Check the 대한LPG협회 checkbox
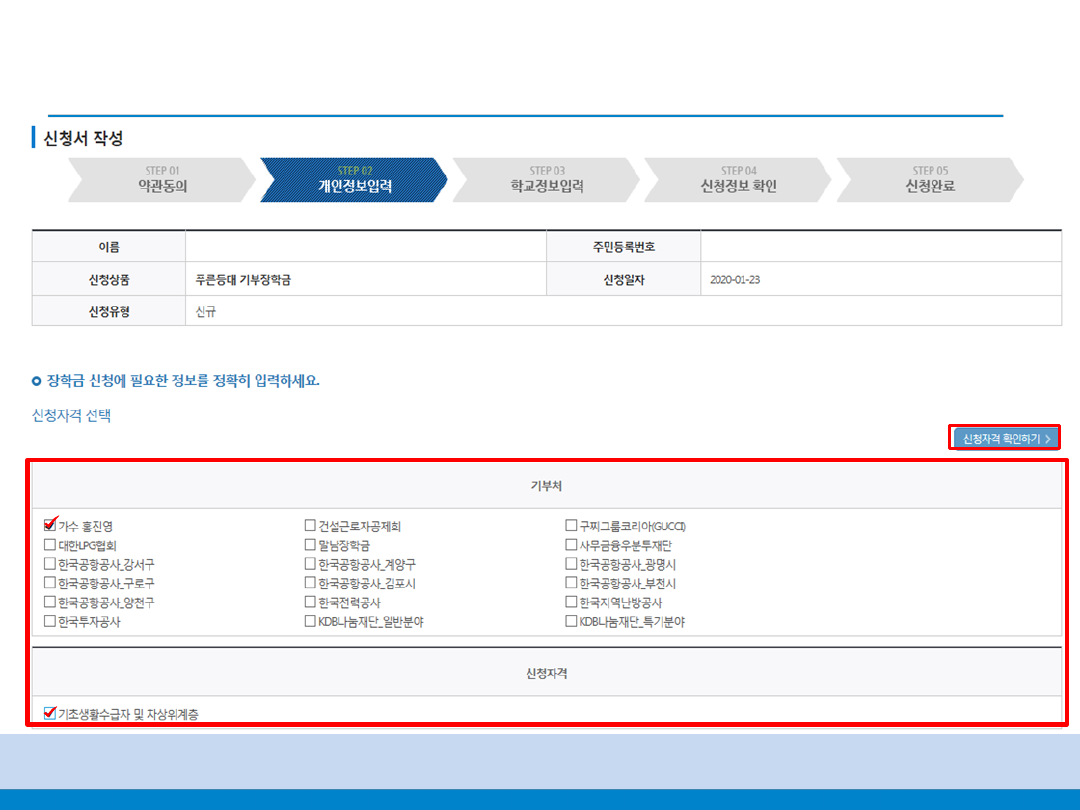The height and width of the screenshot is (810, 1080). 50,545
